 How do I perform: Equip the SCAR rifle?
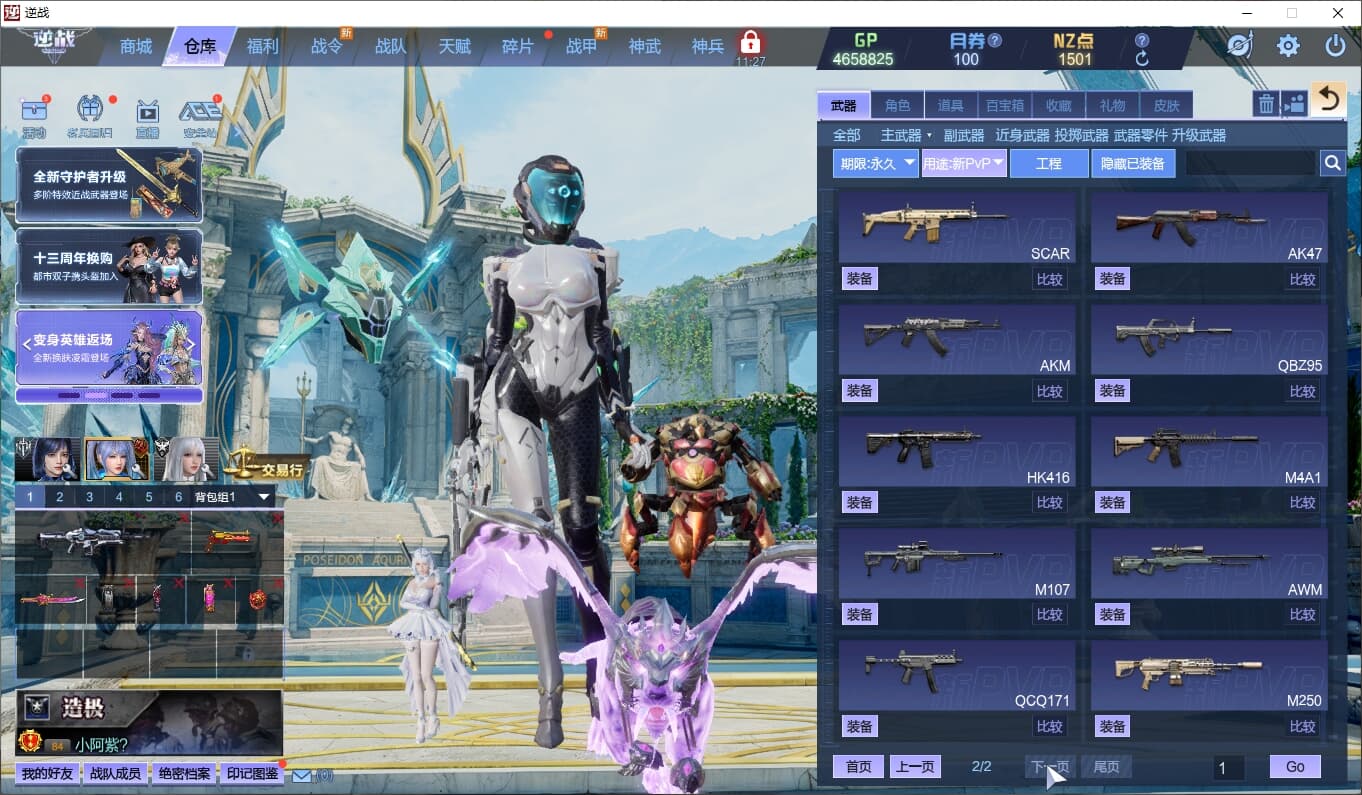pyautogui.click(x=860, y=278)
